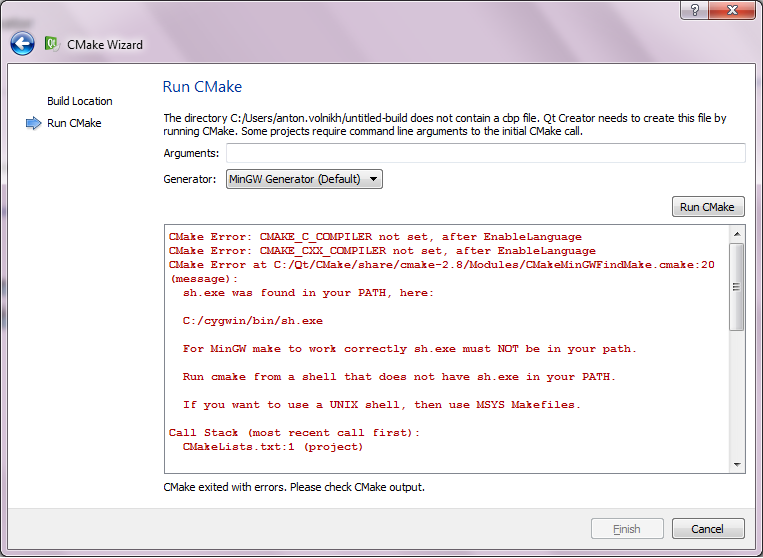Click the Run CMake button
Viewport: 763px width, 558px height.
[708, 207]
